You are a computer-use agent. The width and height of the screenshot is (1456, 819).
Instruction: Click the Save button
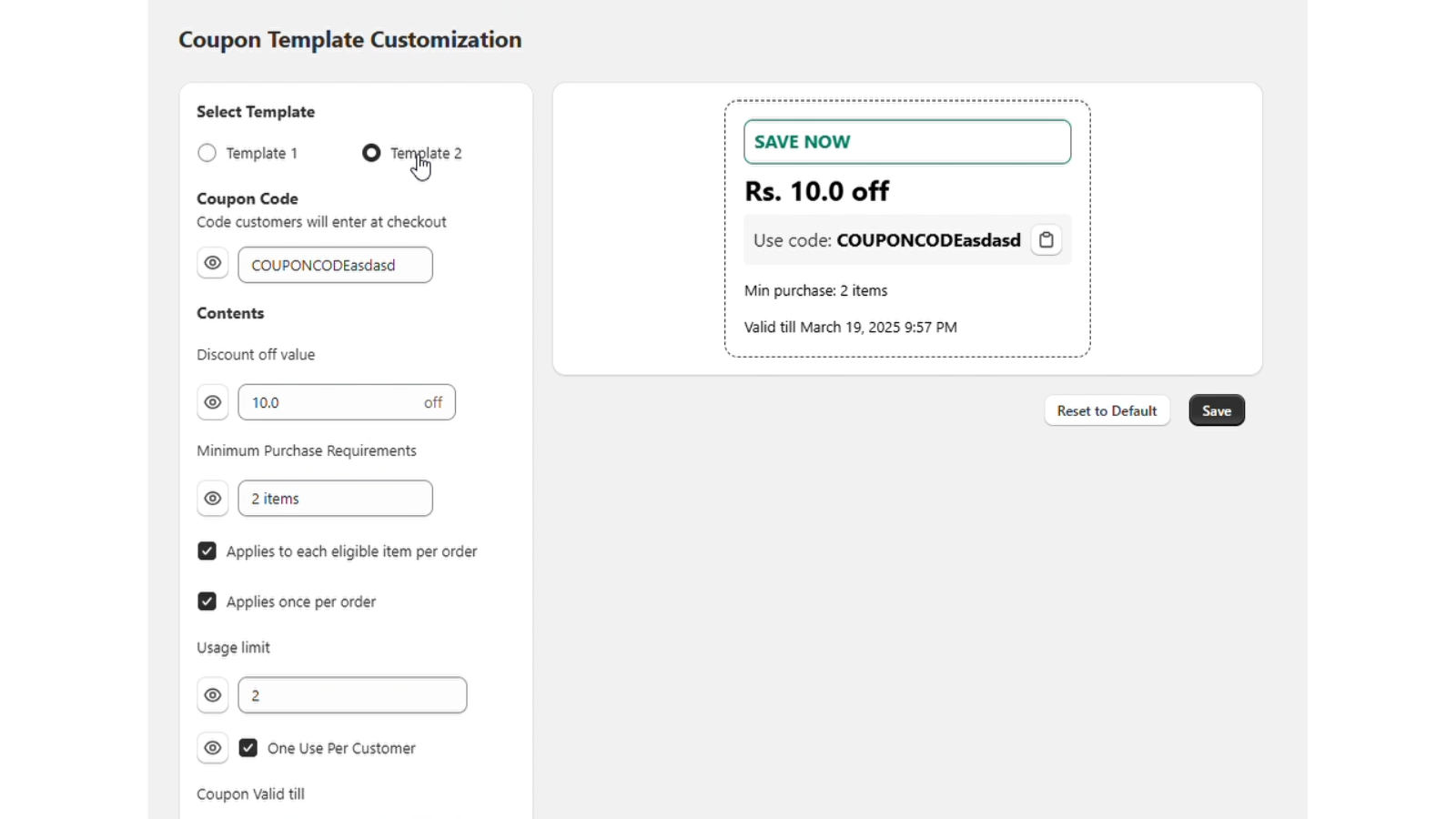click(1216, 410)
